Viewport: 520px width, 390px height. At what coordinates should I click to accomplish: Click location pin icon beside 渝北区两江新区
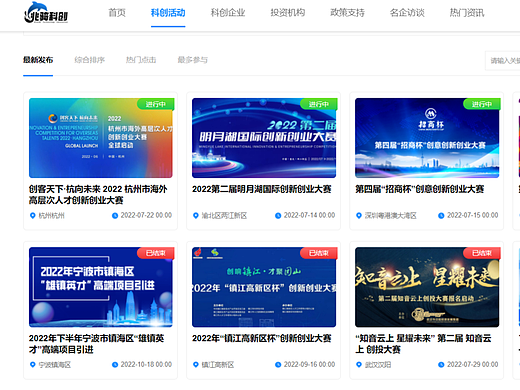(196, 216)
